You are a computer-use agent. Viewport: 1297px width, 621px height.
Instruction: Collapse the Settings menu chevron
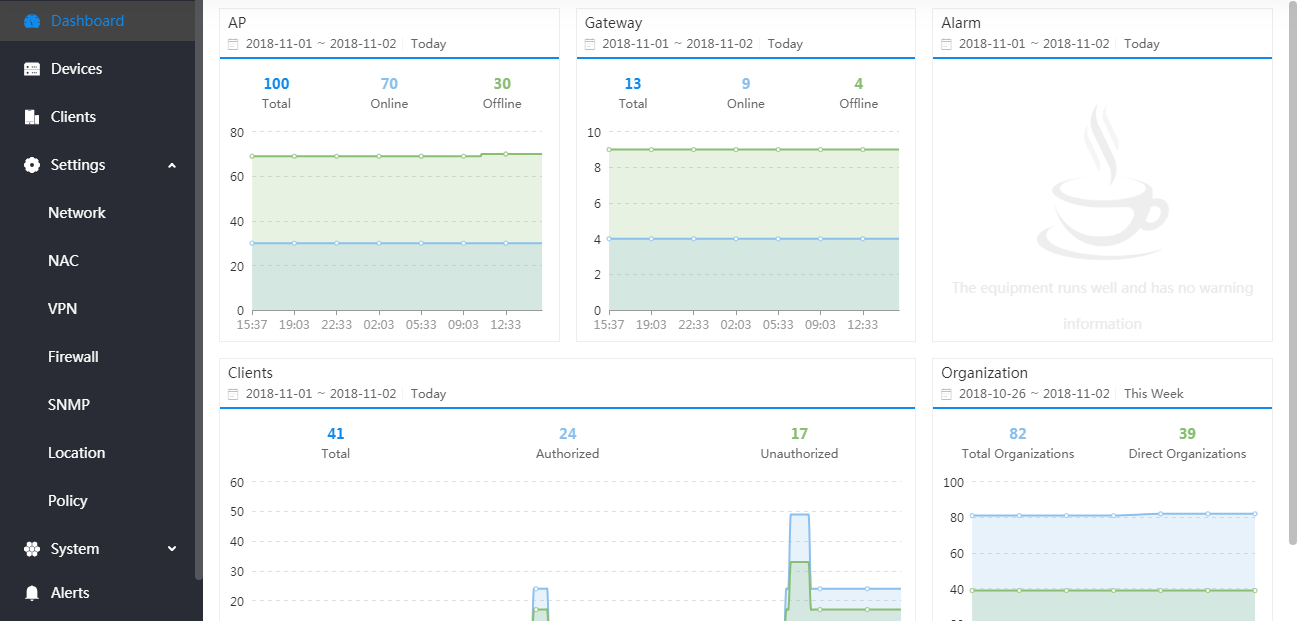pos(172,165)
